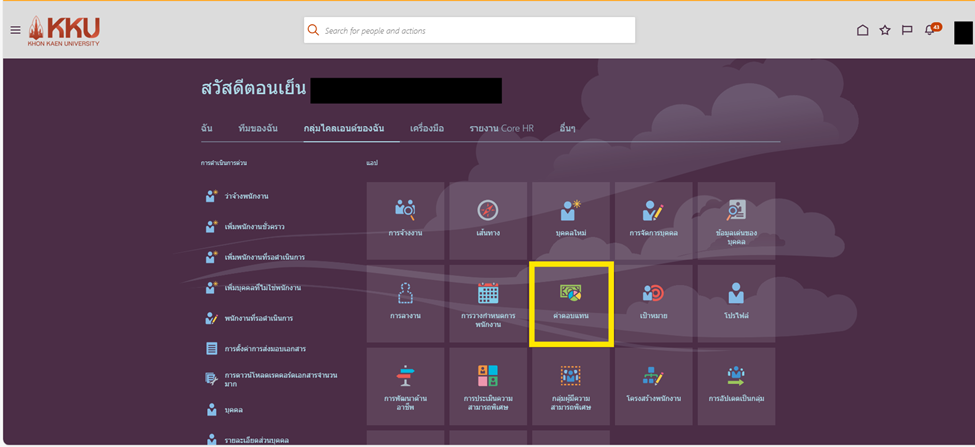Go to home using the house icon
Screen dimensions: 975x447
(x=862, y=30)
